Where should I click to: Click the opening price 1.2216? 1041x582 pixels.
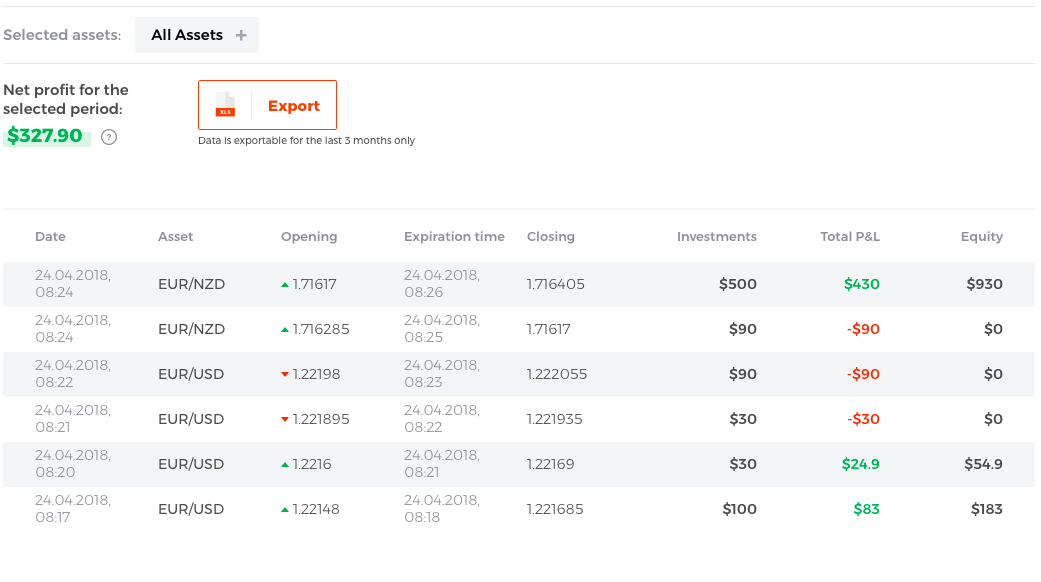[x=312, y=464]
